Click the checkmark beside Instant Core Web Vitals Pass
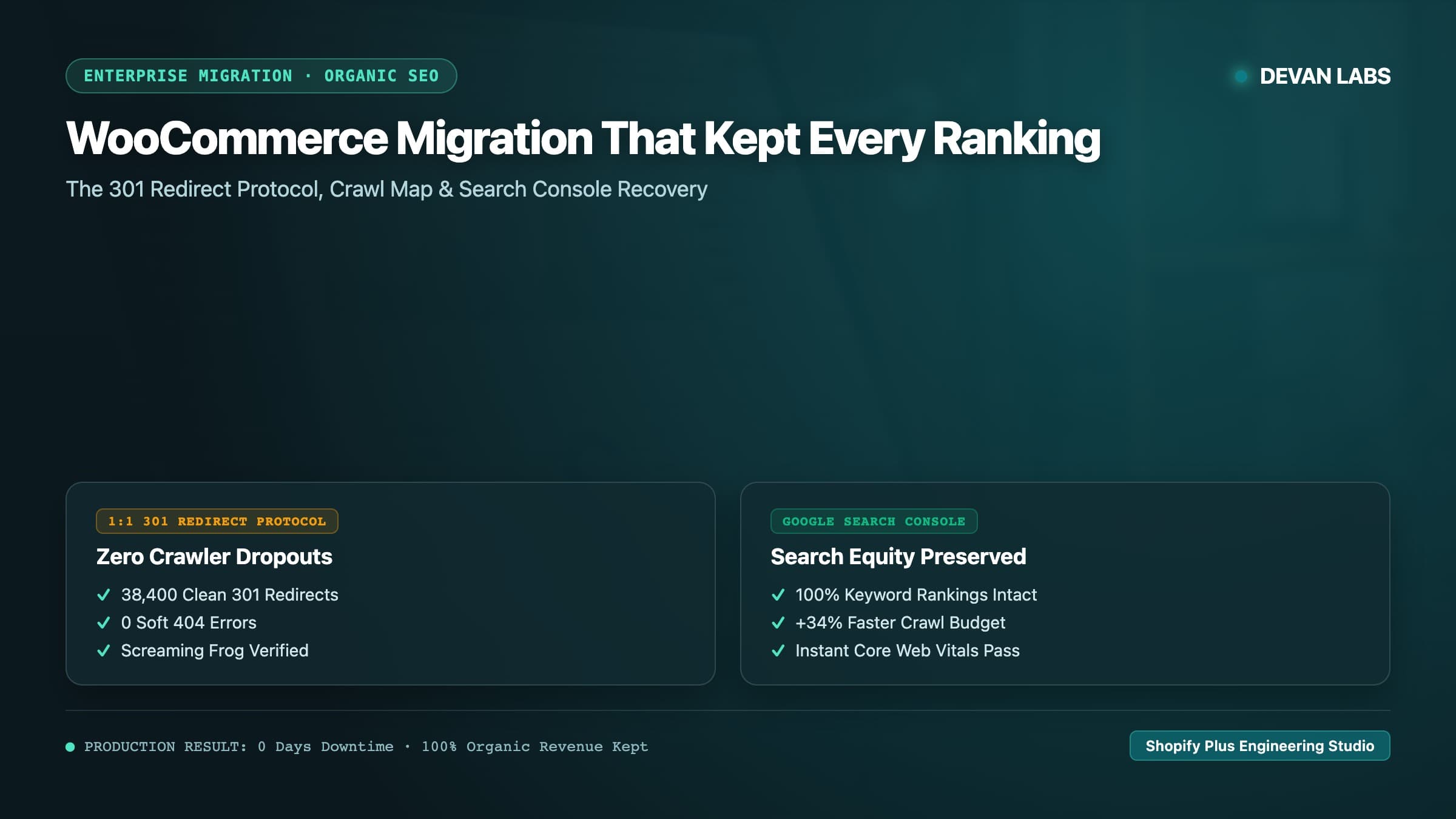1456x819 pixels. pos(778,650)
